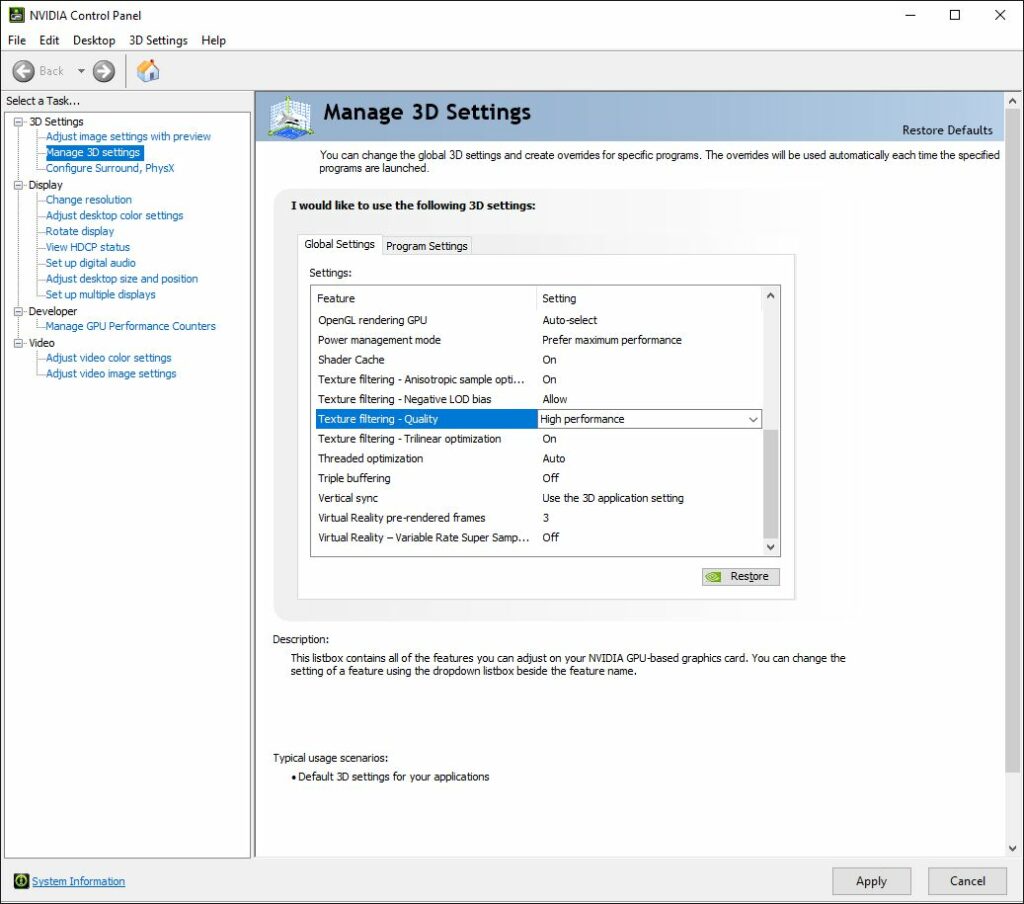Select the Vertical sync row
The width and height of the screenshot is (1024, 904).
[x=538, y=498]
